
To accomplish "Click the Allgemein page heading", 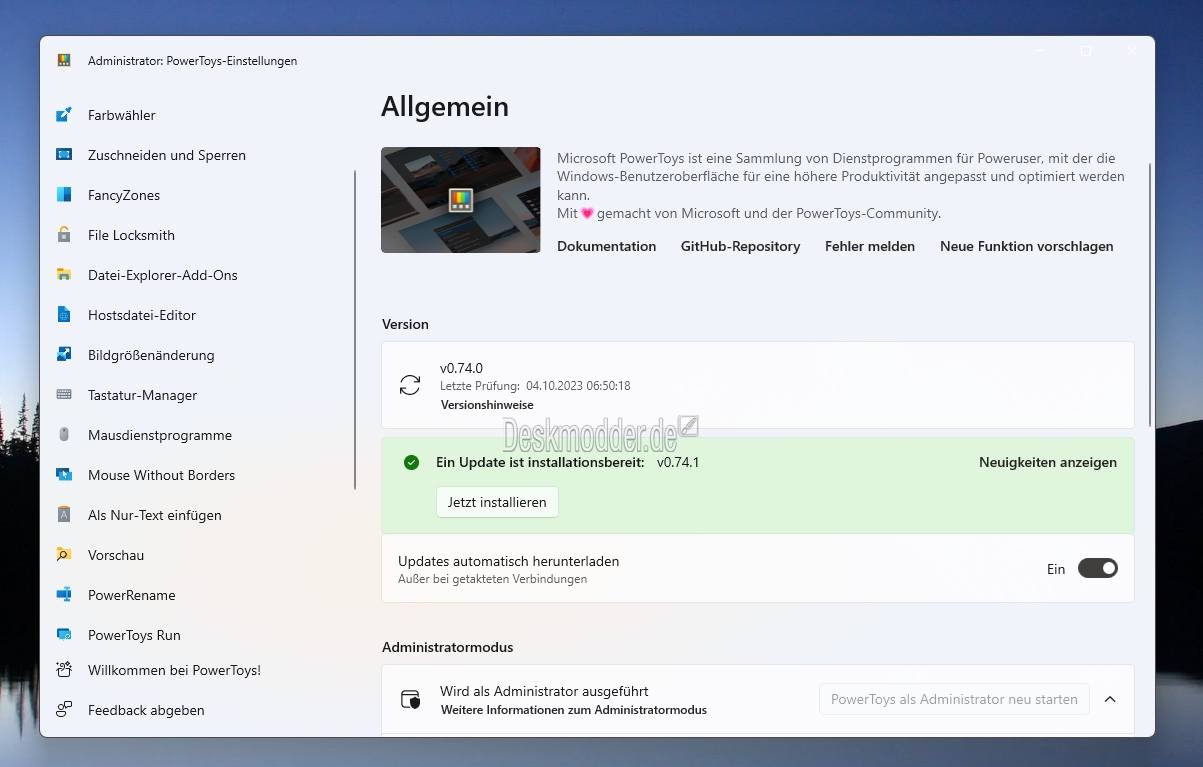I will click(x=445, y=106).
